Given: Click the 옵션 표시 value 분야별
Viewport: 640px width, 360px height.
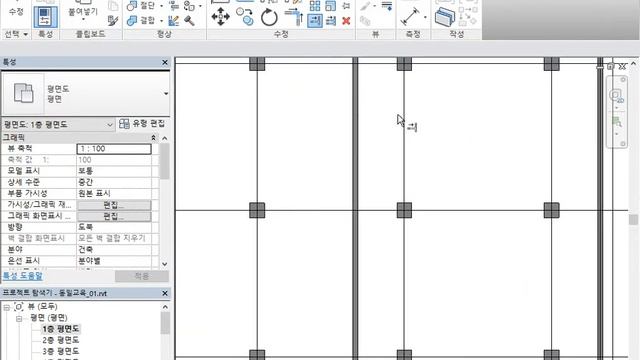Looking at the screenshot, I should point(114,260).
